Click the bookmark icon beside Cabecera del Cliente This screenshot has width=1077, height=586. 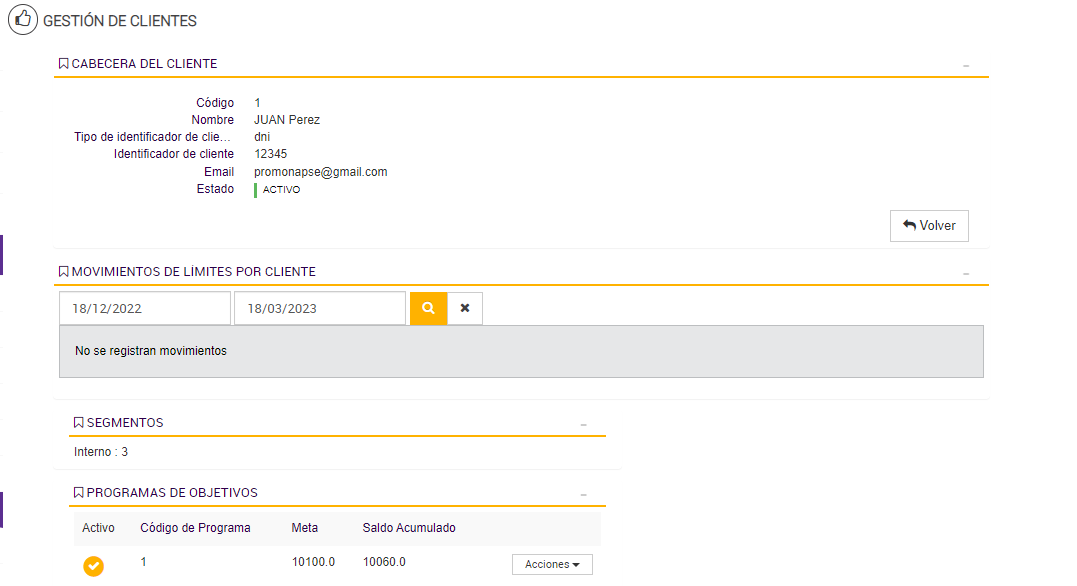[64, 64]
